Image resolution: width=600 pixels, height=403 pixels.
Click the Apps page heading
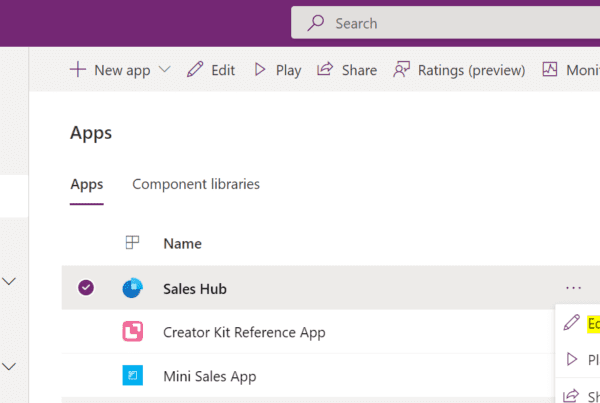pyautogui.click(x=91, y=134)
